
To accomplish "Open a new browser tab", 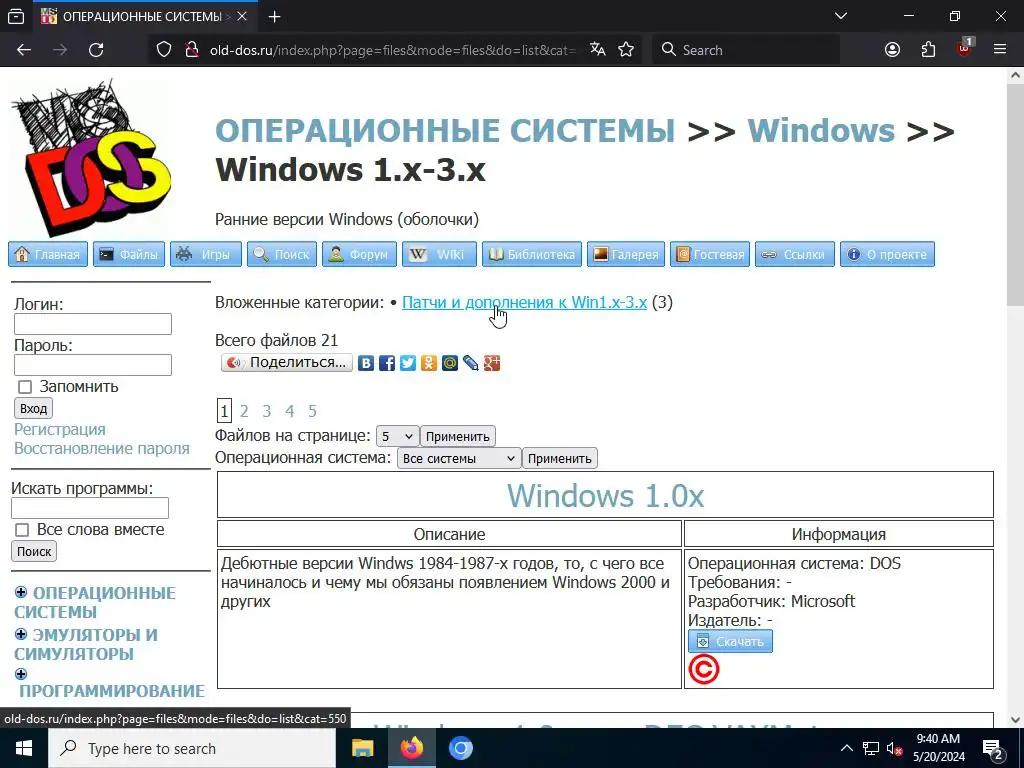I will 275,16.
